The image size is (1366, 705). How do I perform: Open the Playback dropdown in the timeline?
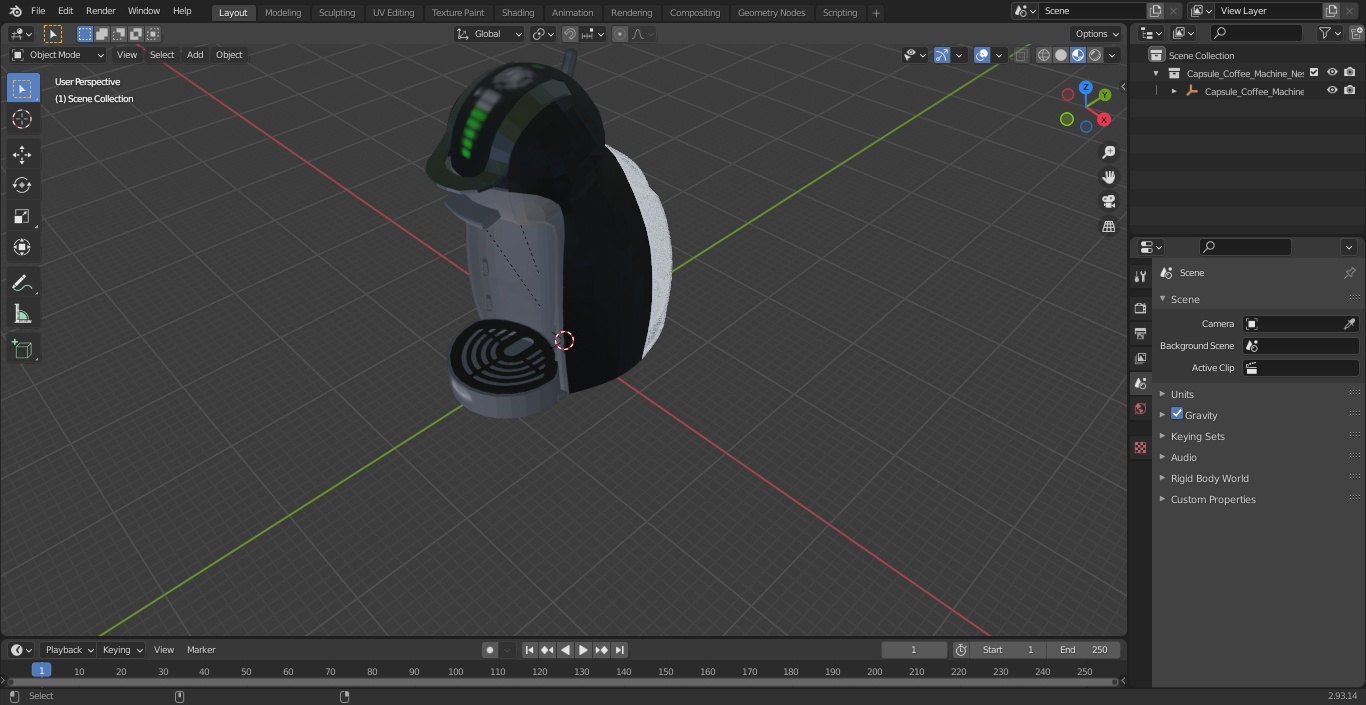[68, 650]
